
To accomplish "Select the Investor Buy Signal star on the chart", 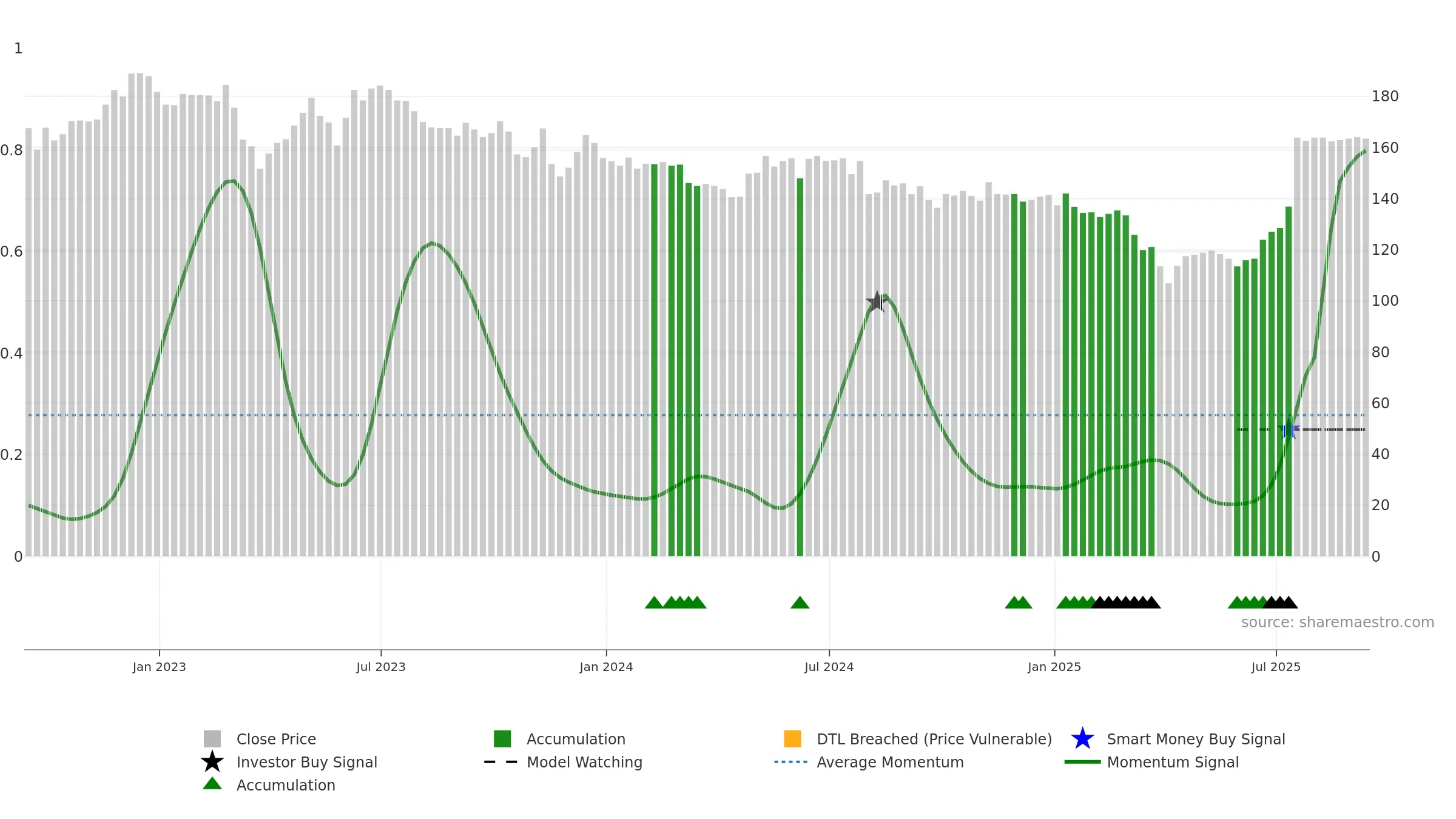I will (877, 302).
